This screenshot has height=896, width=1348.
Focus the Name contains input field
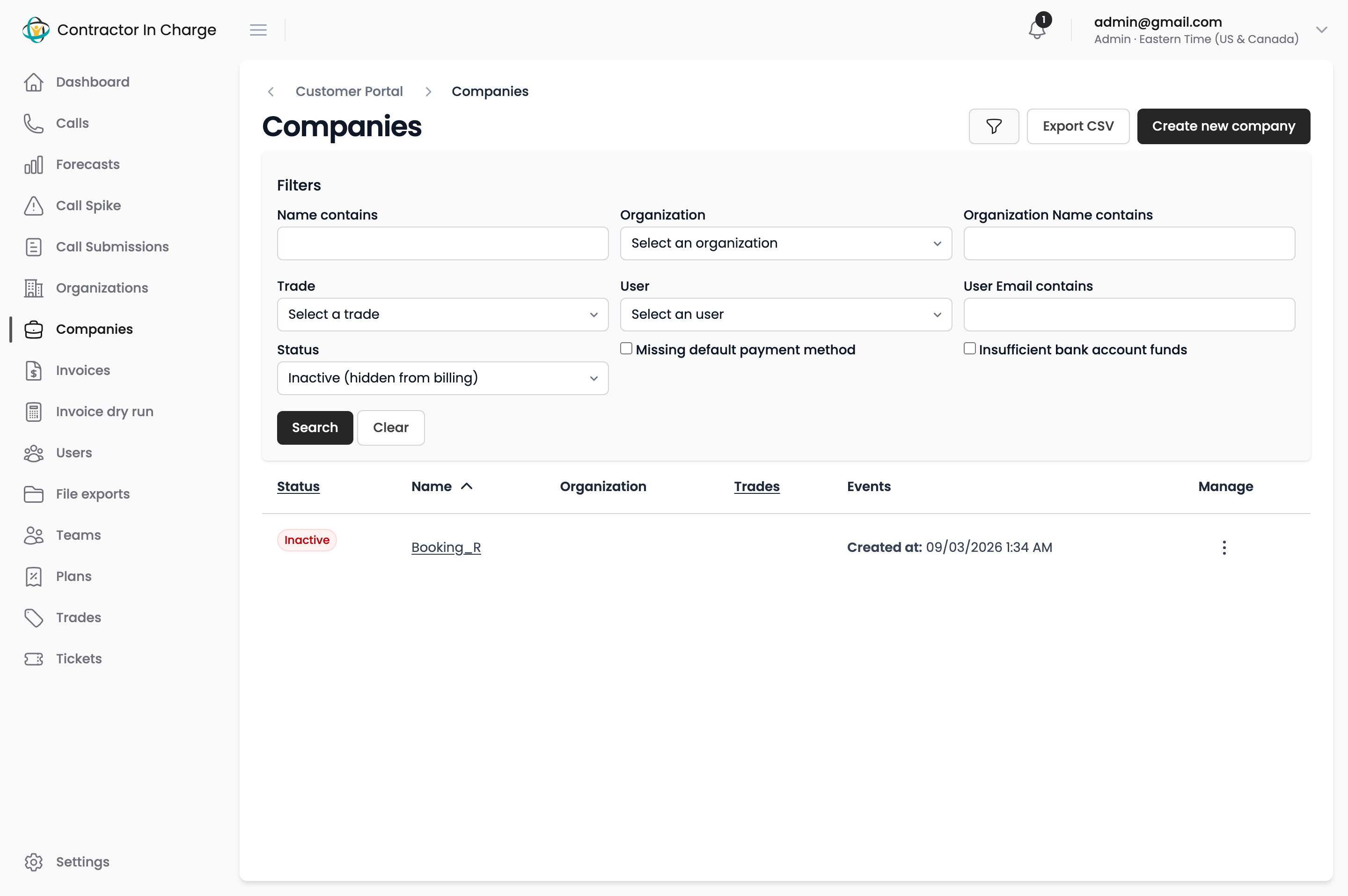442,243
